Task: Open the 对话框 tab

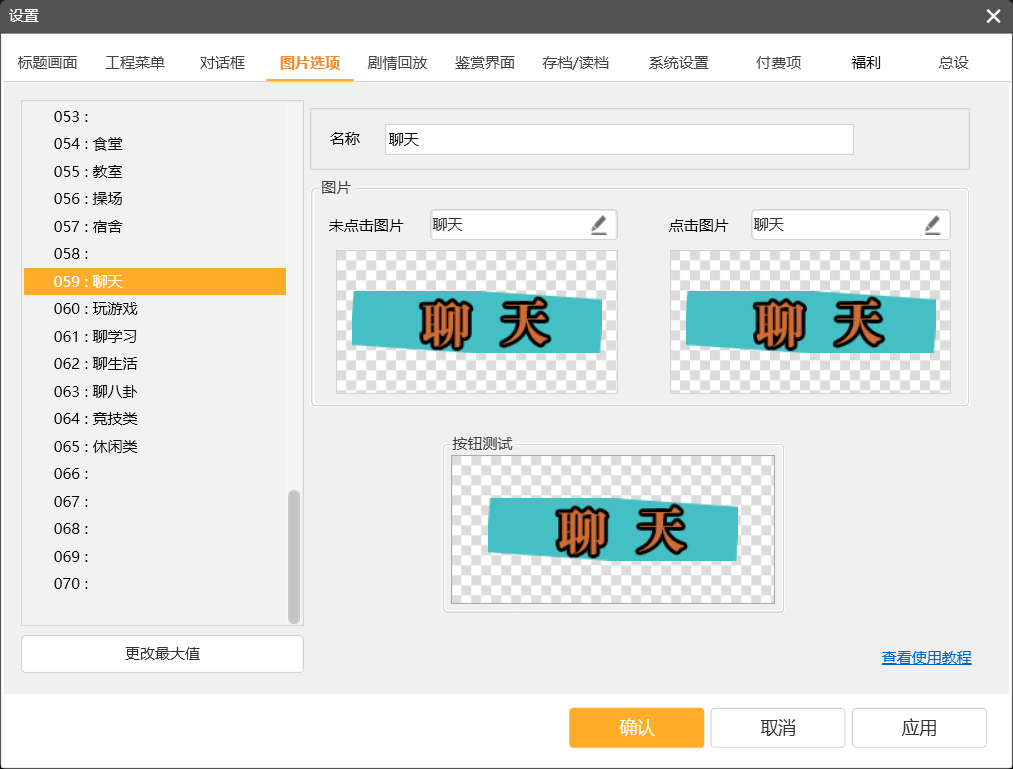Action: tap(222, 62)
